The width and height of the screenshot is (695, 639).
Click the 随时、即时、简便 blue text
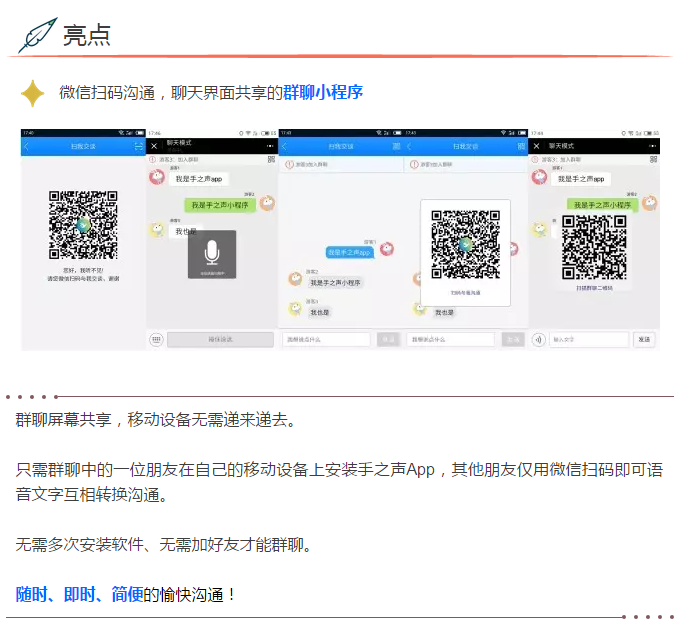(x=79, y=594)
